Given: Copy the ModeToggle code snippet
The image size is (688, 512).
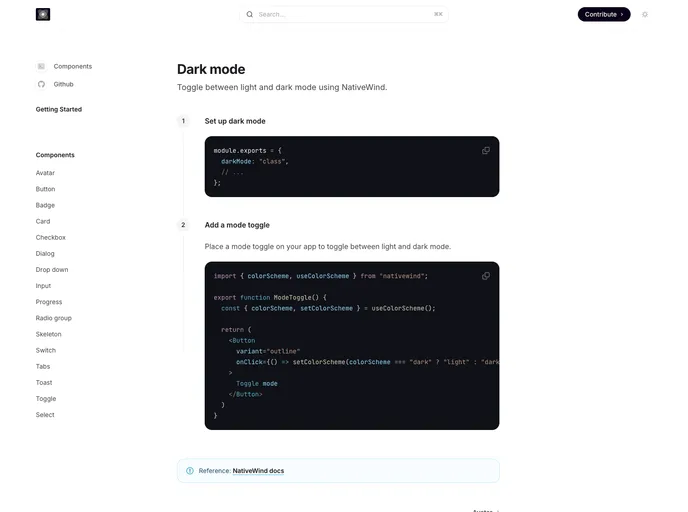Looking at the screenshot, I should point(486,276).
